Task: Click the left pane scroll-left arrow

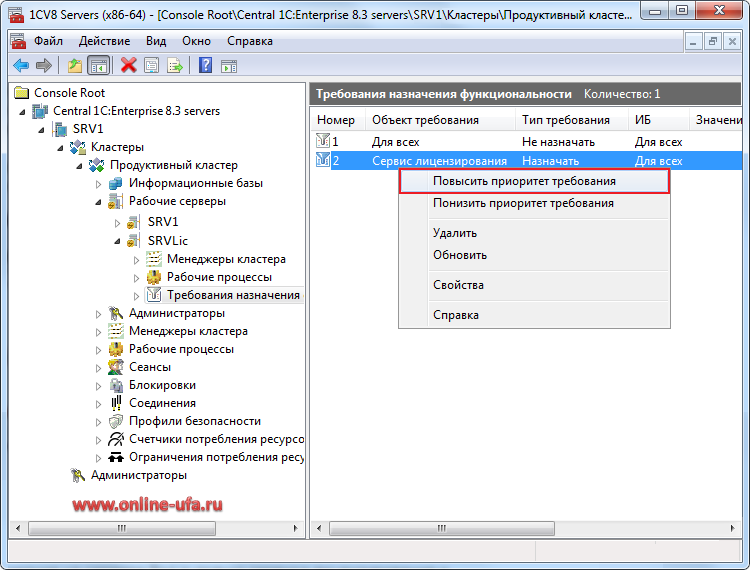Action: coord(18,528)
